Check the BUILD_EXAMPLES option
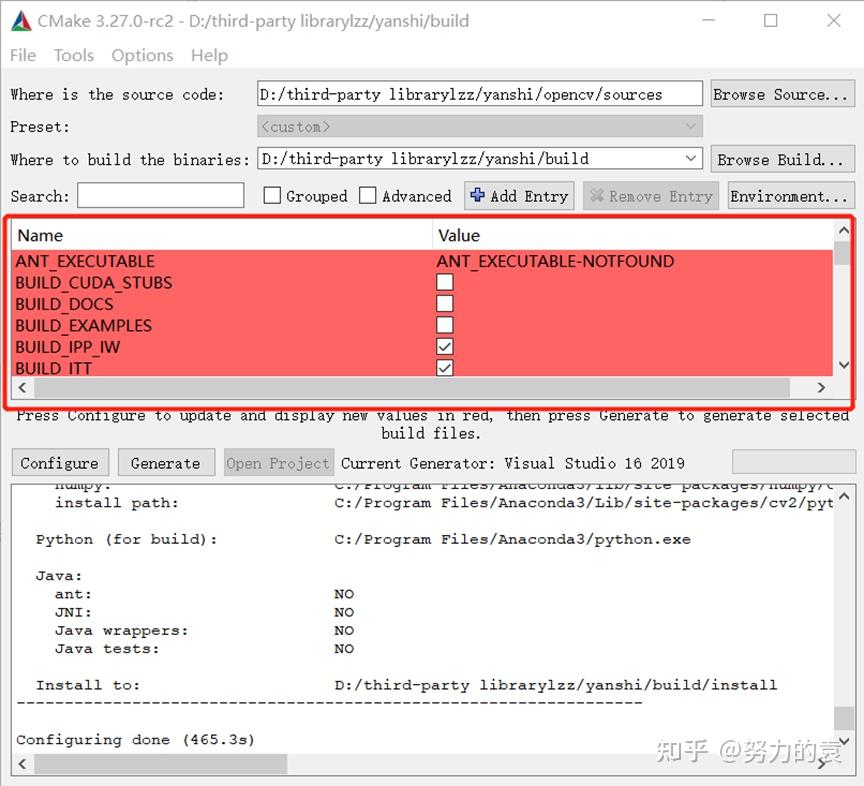This screenshot has height=786, width=864. coord(444,325)
